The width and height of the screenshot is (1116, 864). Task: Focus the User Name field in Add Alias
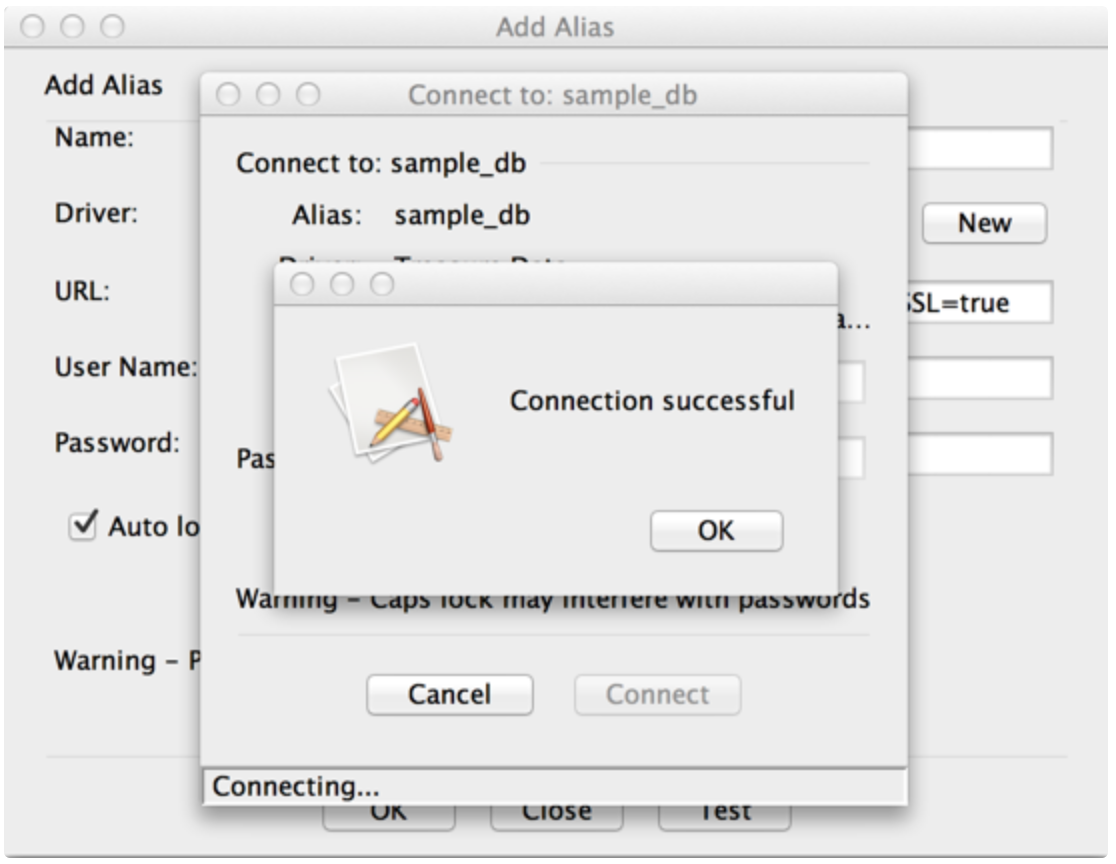pos(979,378)
